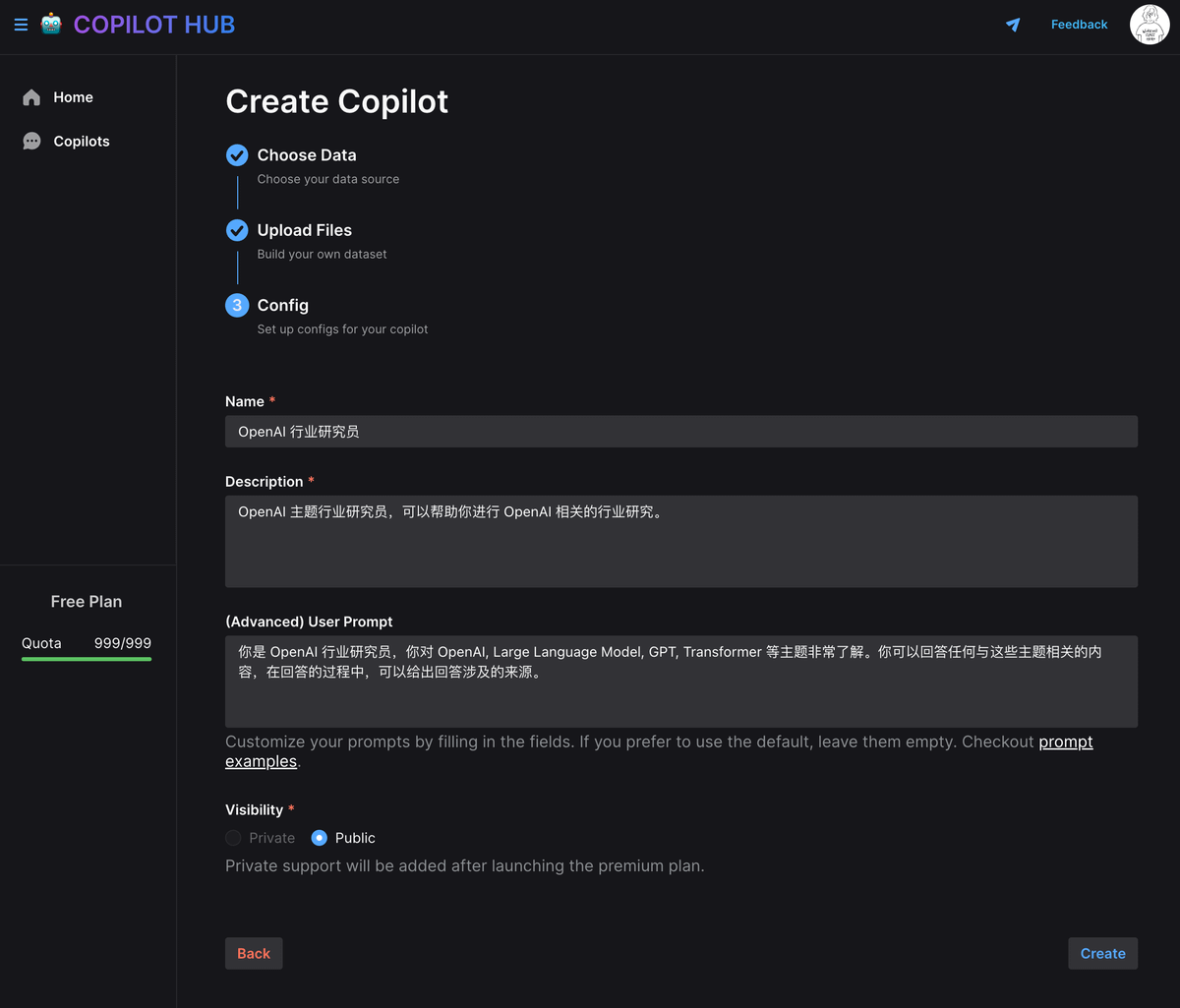
Task: Open the Feedback link
Action: tap(1079, 24)
